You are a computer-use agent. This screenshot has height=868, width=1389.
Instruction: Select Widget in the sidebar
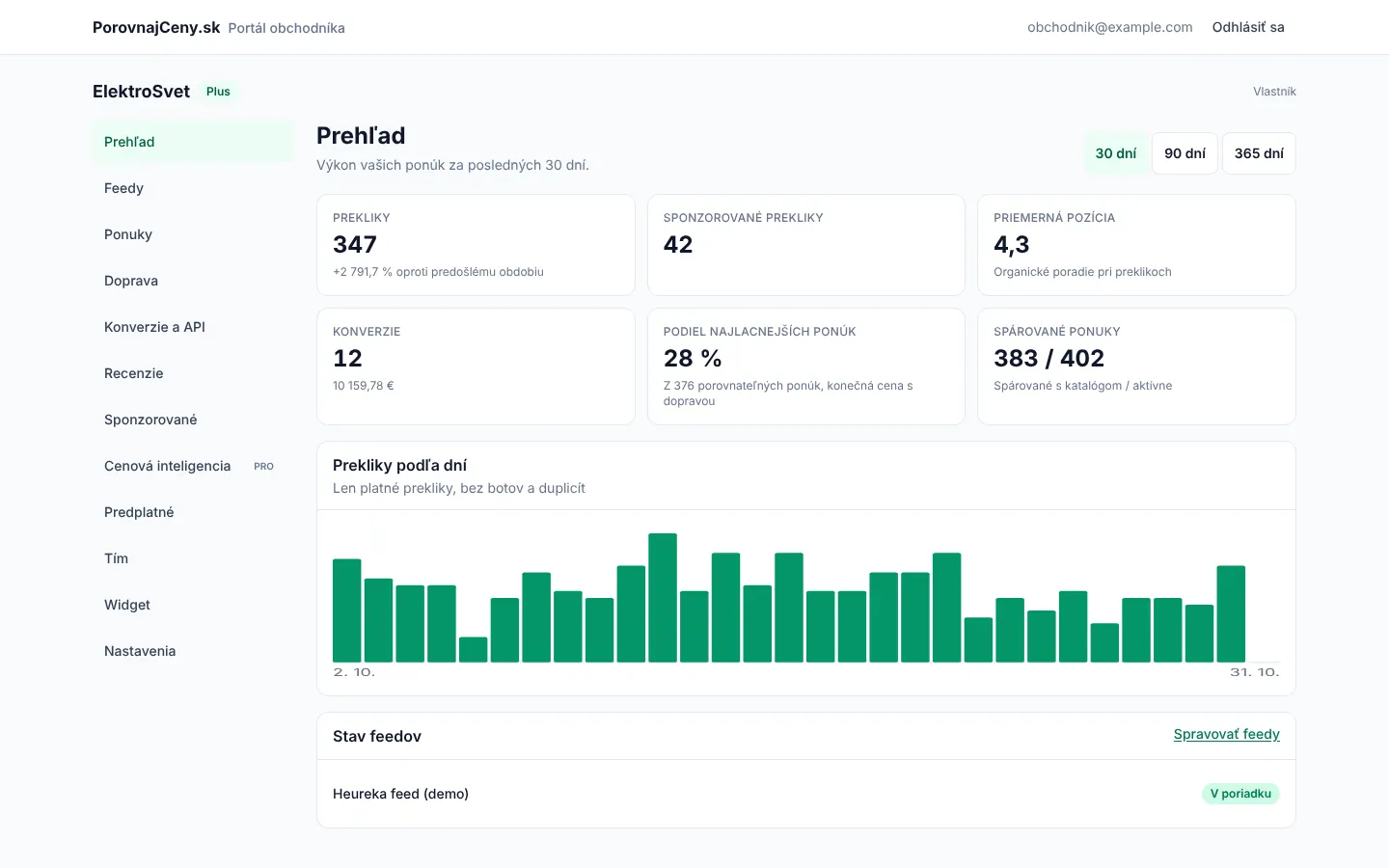click(193, 605)
